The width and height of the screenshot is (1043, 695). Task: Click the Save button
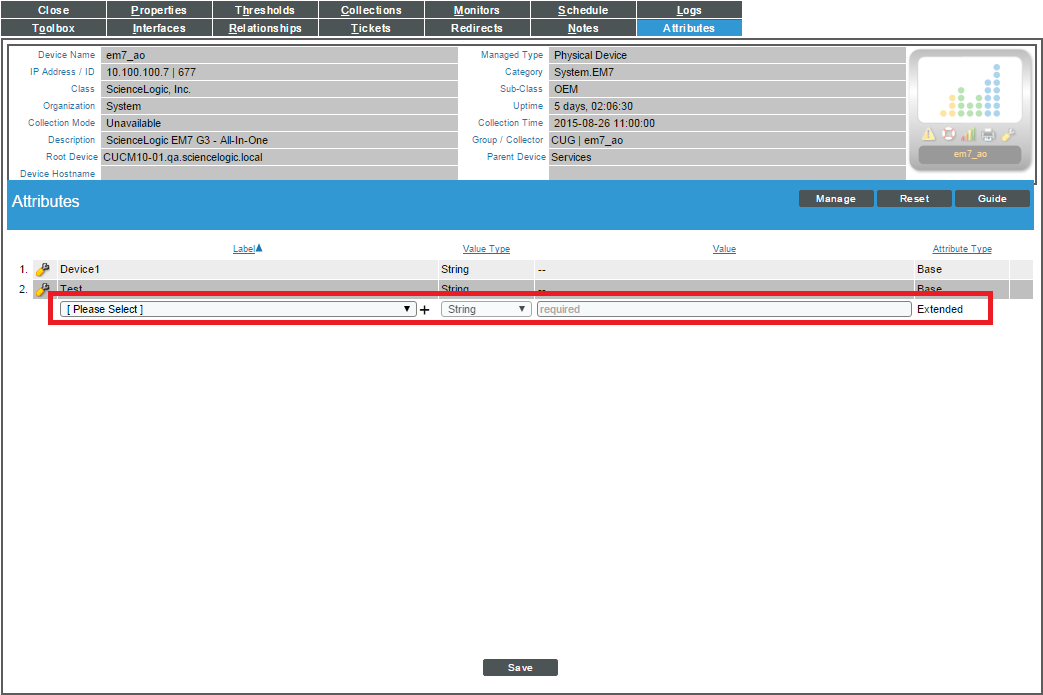pos(520,667)
